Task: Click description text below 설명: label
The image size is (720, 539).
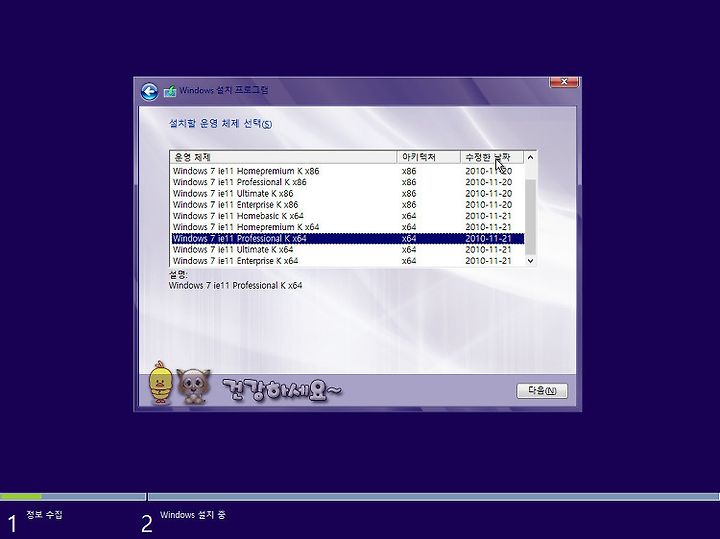Action: [235, 285]
